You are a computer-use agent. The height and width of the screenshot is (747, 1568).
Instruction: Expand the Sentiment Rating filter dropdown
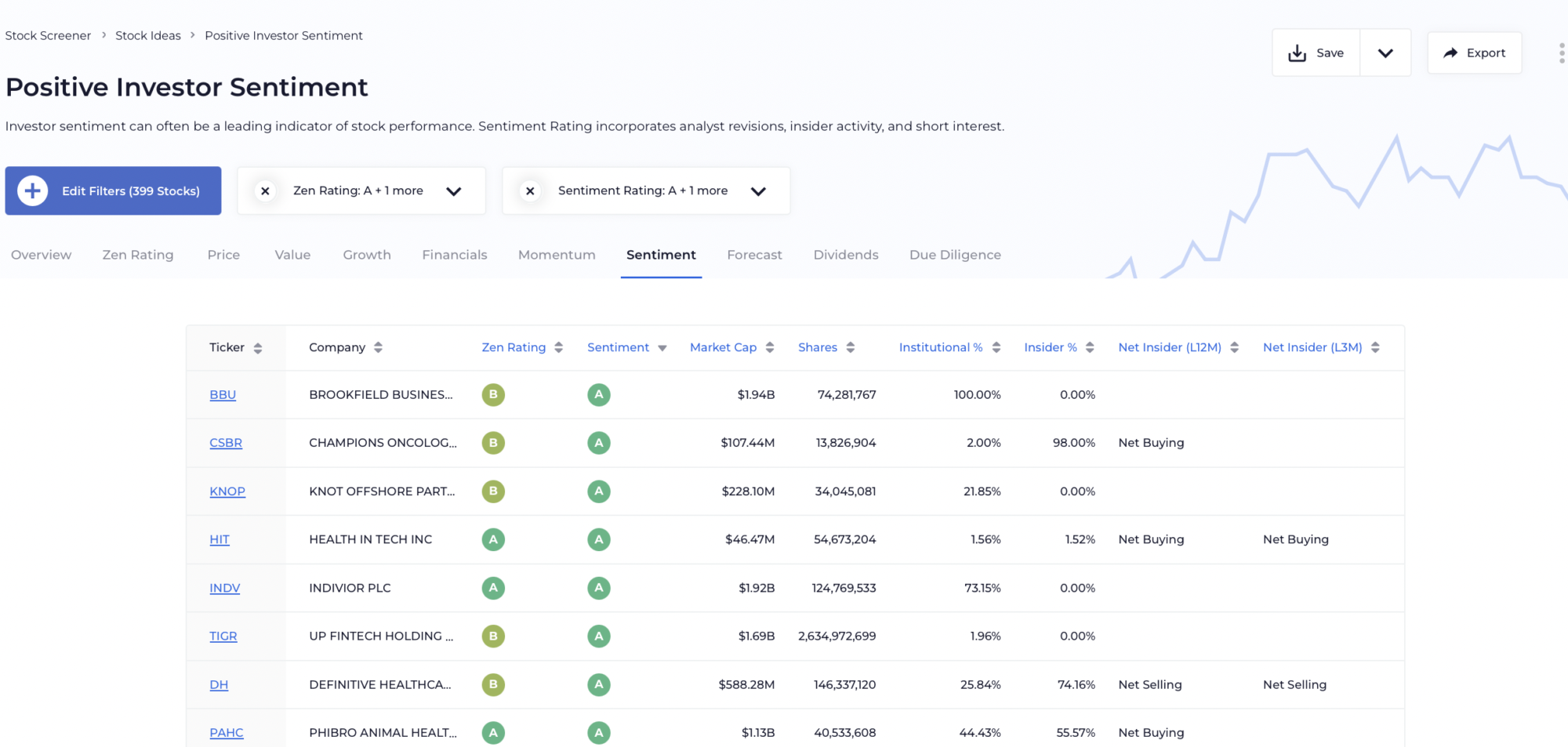coord(758,191)
